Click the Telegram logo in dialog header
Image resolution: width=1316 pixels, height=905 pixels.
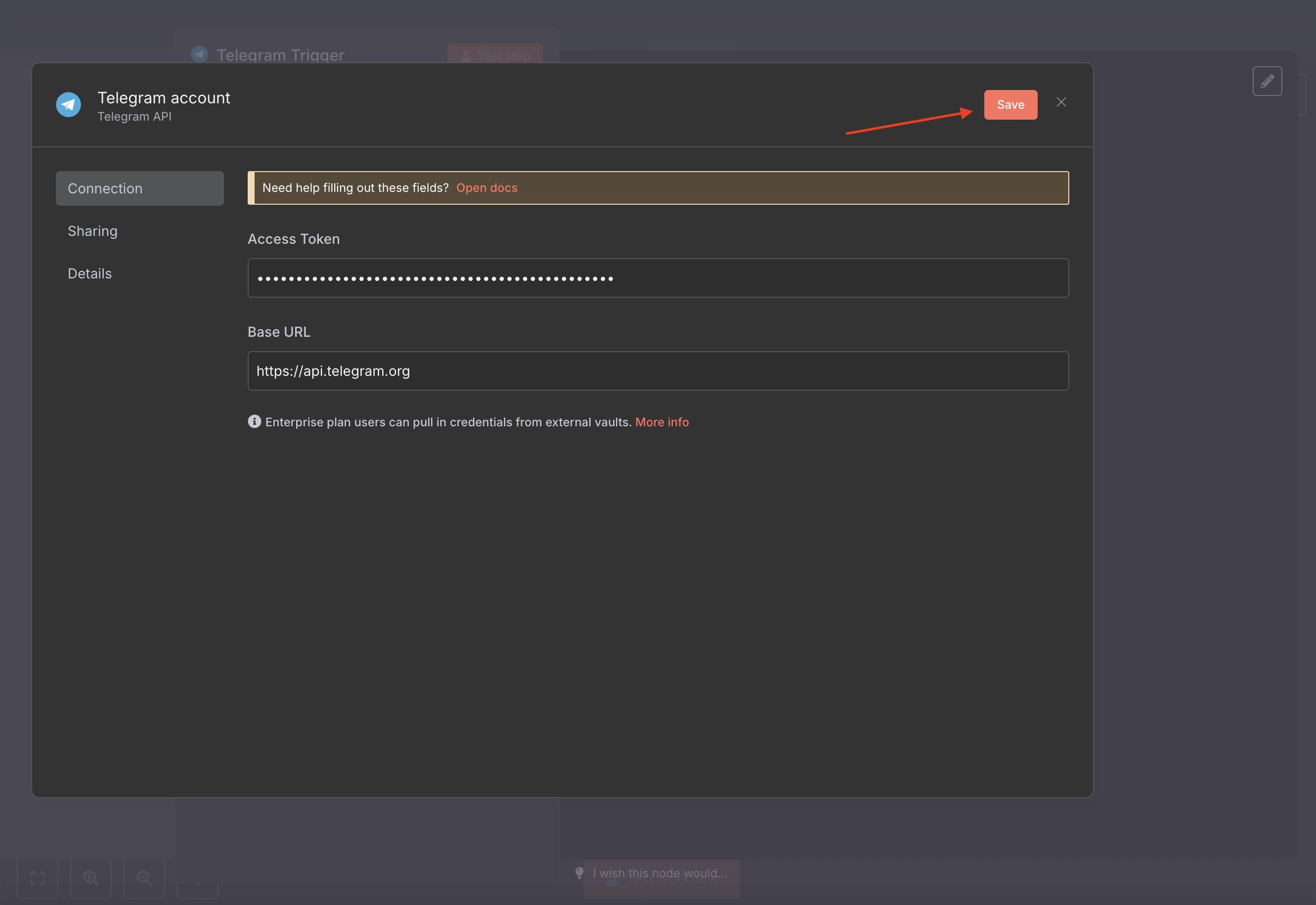[69, 105]
